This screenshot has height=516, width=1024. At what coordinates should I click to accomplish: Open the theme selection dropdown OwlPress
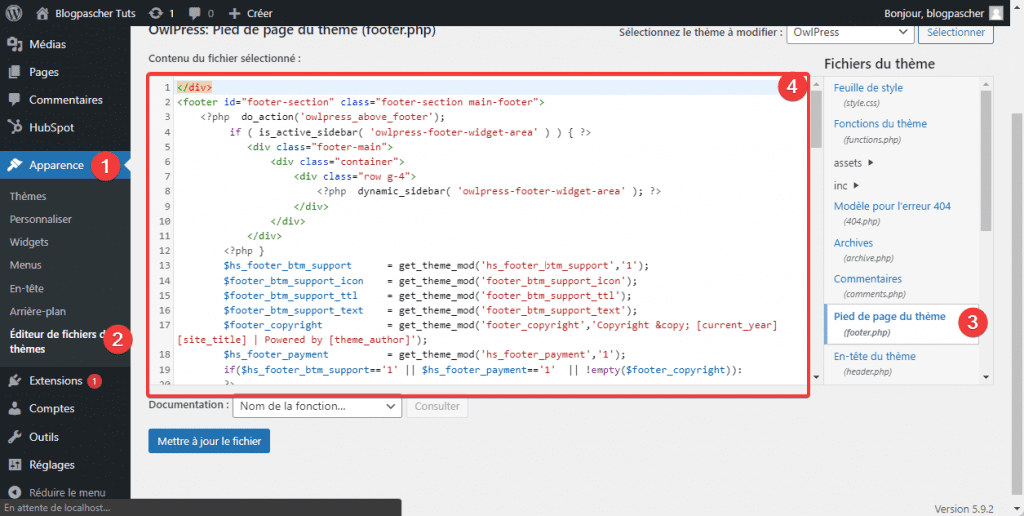tap(850, 32)
